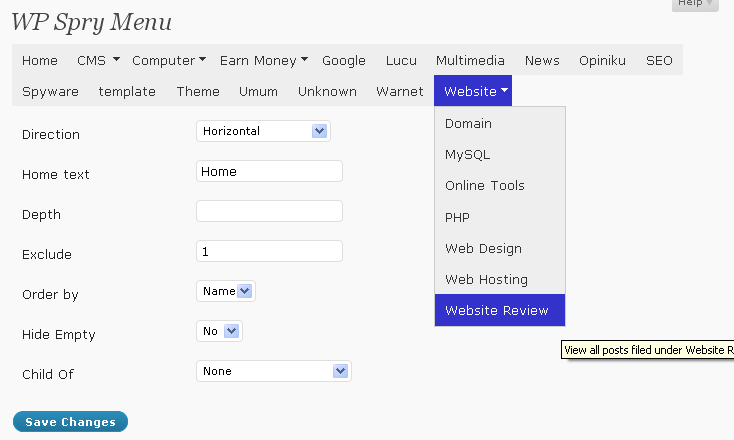Click the Child Of label

(48, 374)
